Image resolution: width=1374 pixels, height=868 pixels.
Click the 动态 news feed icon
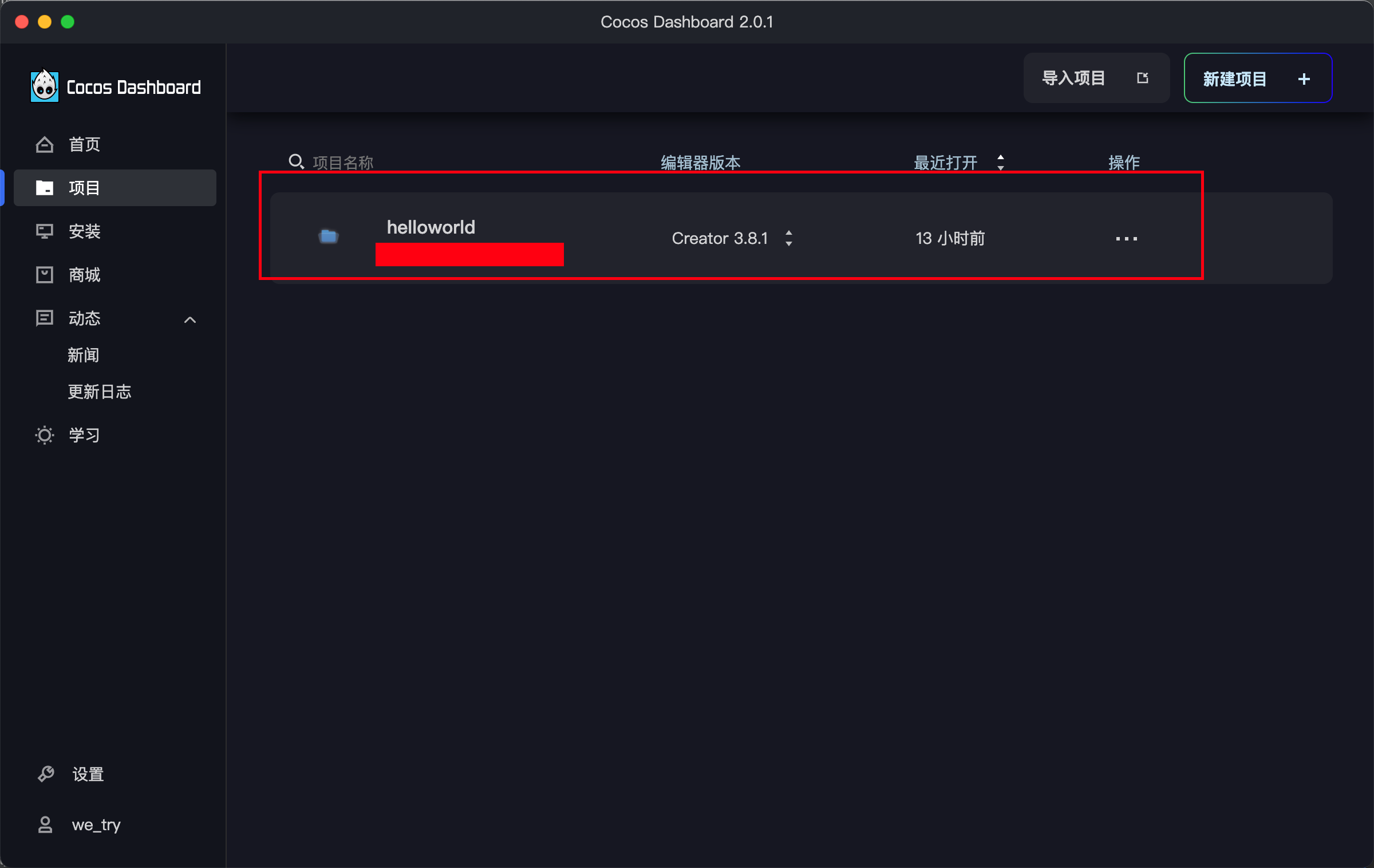(x=44, y=318)
